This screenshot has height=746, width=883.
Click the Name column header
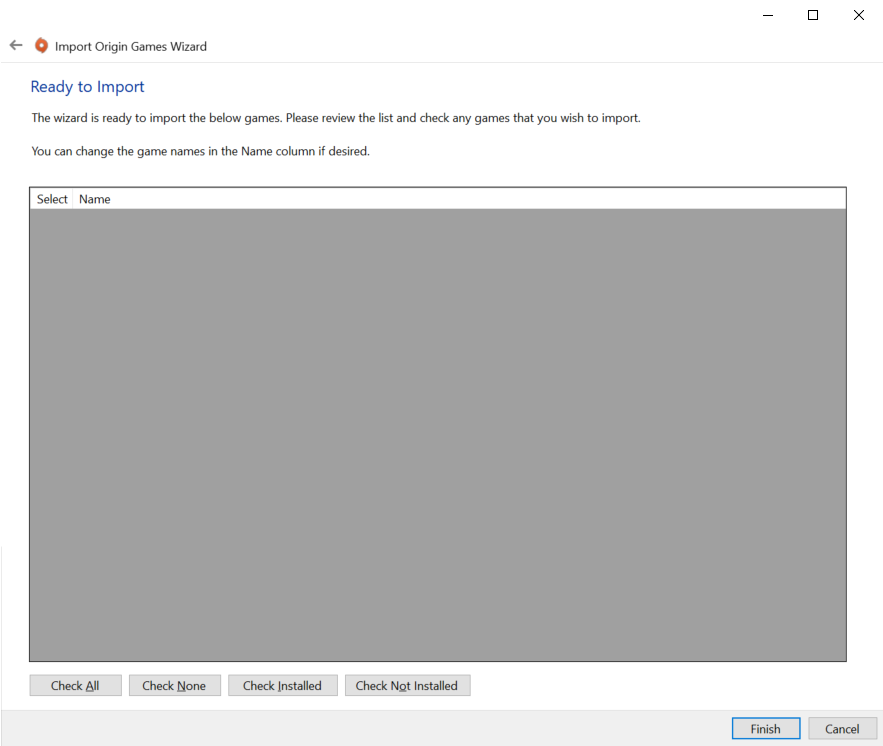point(459,199)
